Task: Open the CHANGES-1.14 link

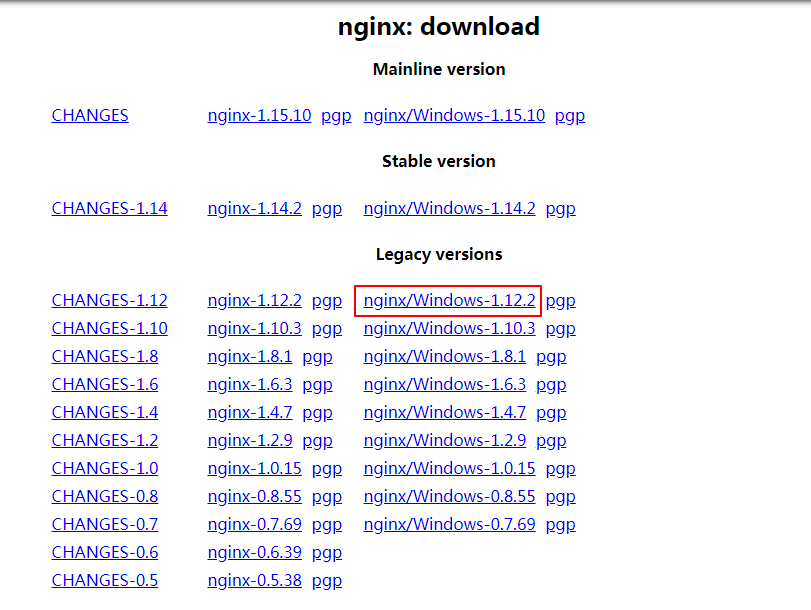Action: [110, 209]
